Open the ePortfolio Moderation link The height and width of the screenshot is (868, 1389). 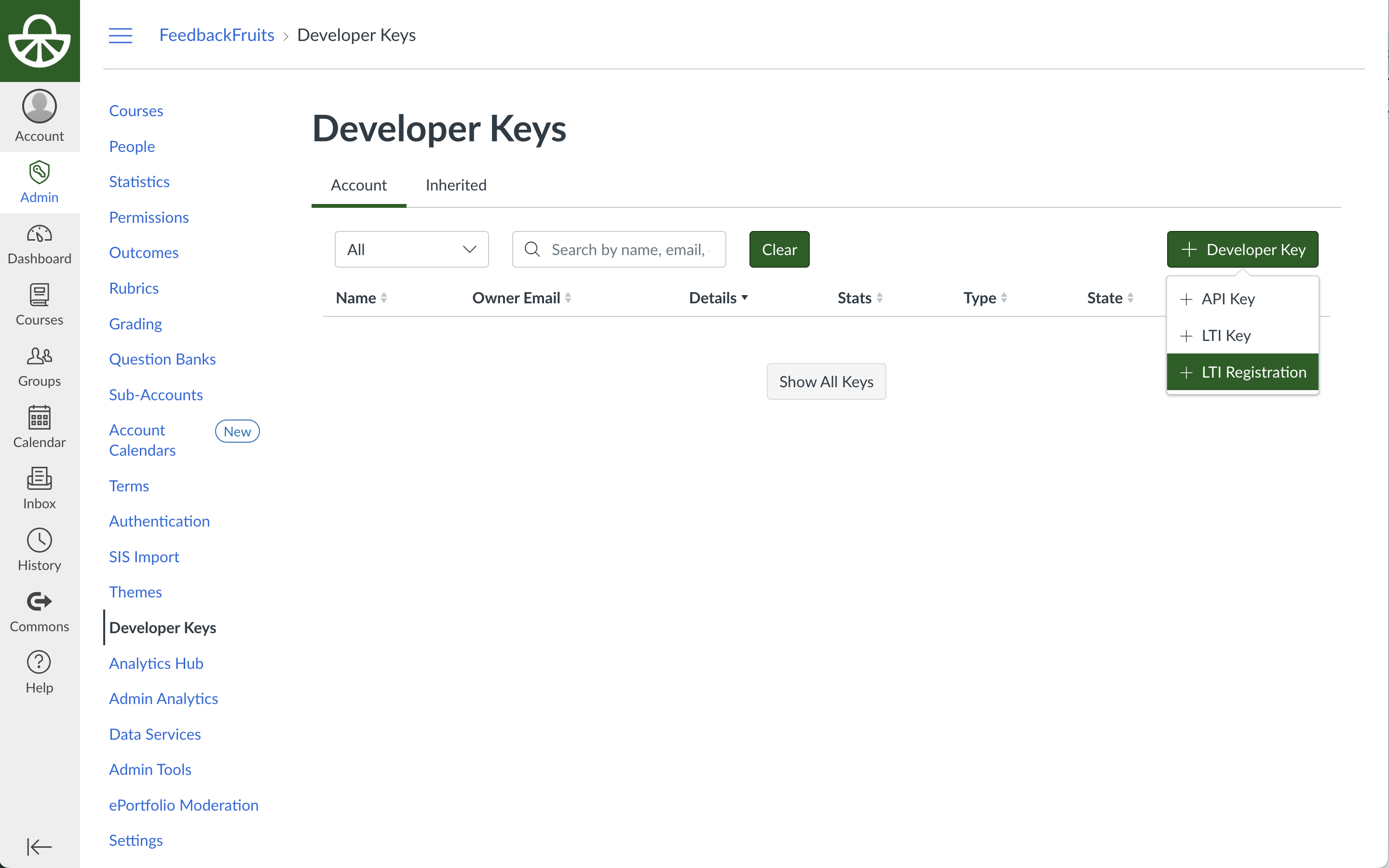[184, 805]
